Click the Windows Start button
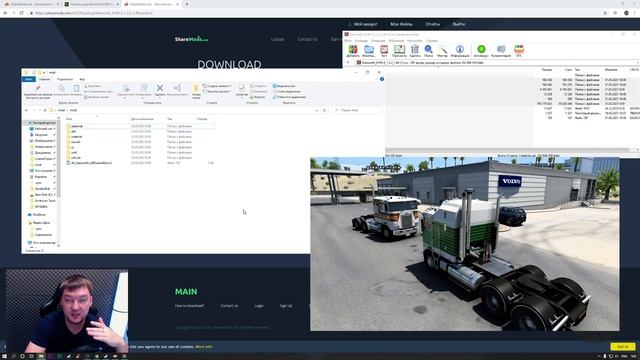Viewport: 640px width, 360px height. pos(4,356)
